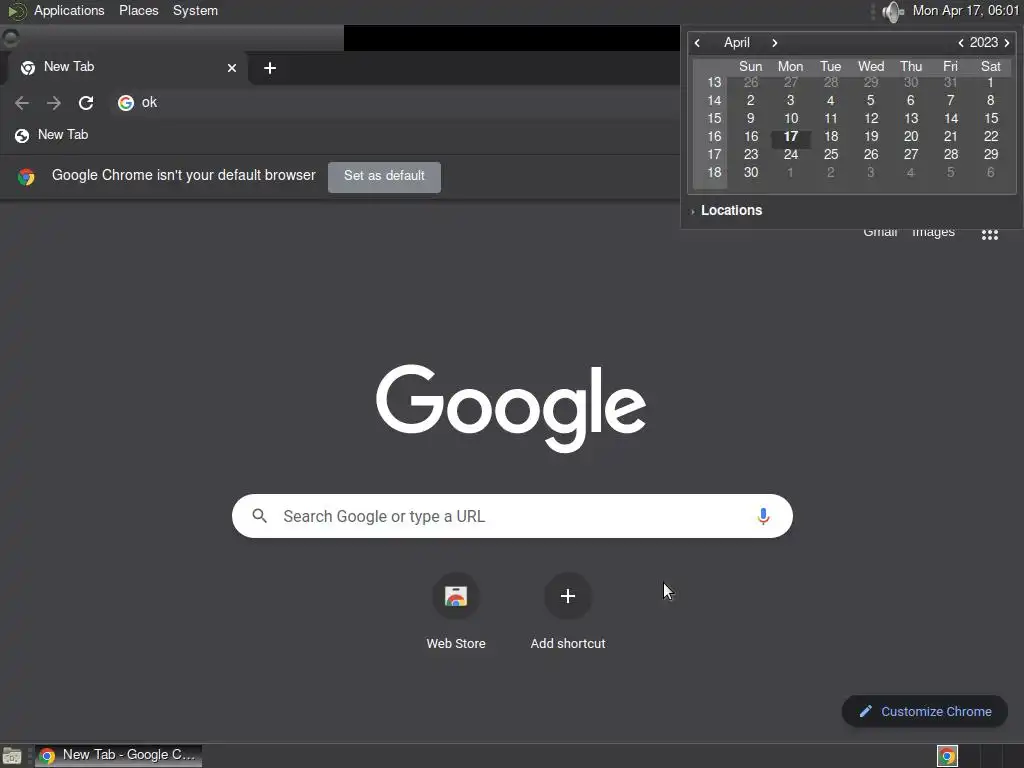Open the Images link
Screen dimensions: 1024x768
[933, 232]
